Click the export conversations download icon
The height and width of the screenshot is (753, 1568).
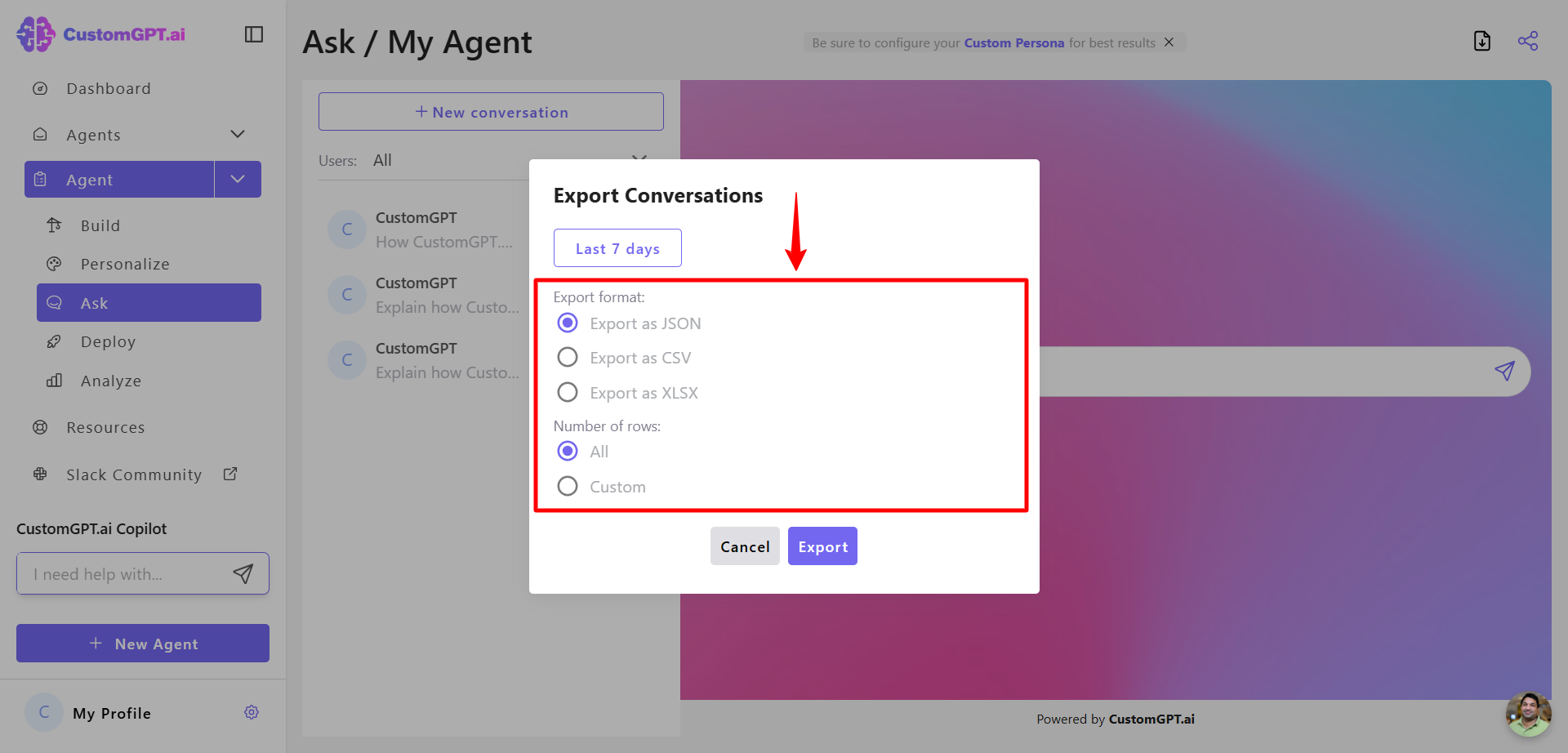[x=1482, y=41]
